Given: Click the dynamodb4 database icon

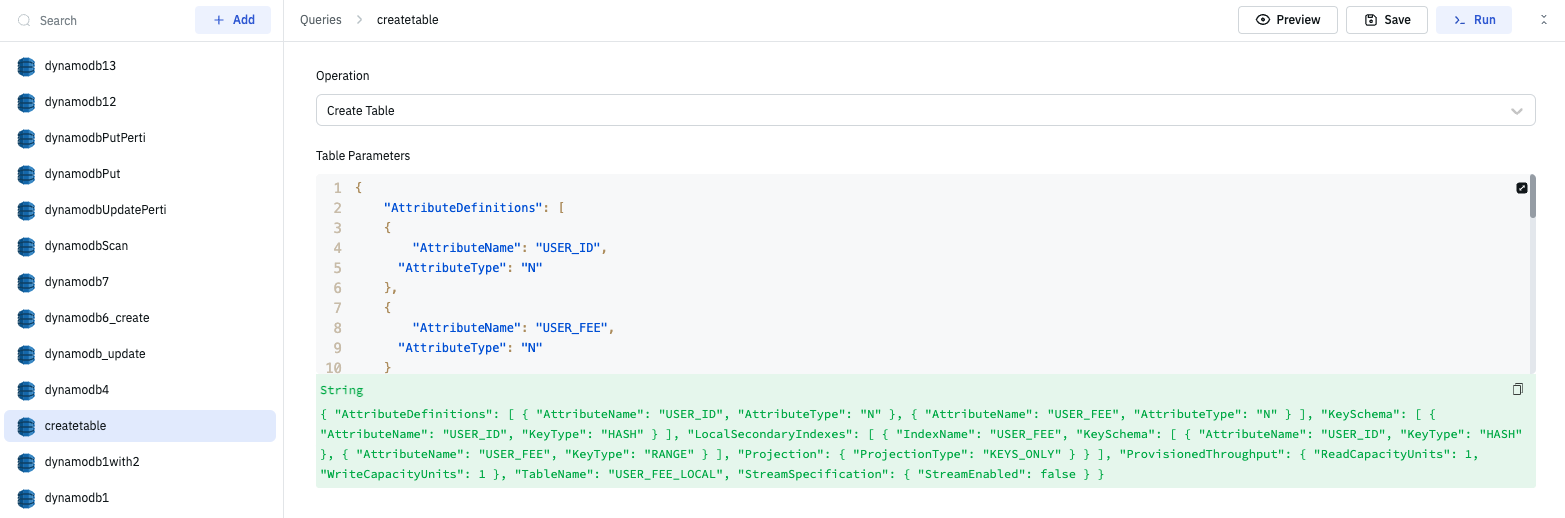Looking at the screenshot, I should tap(26, 390).
